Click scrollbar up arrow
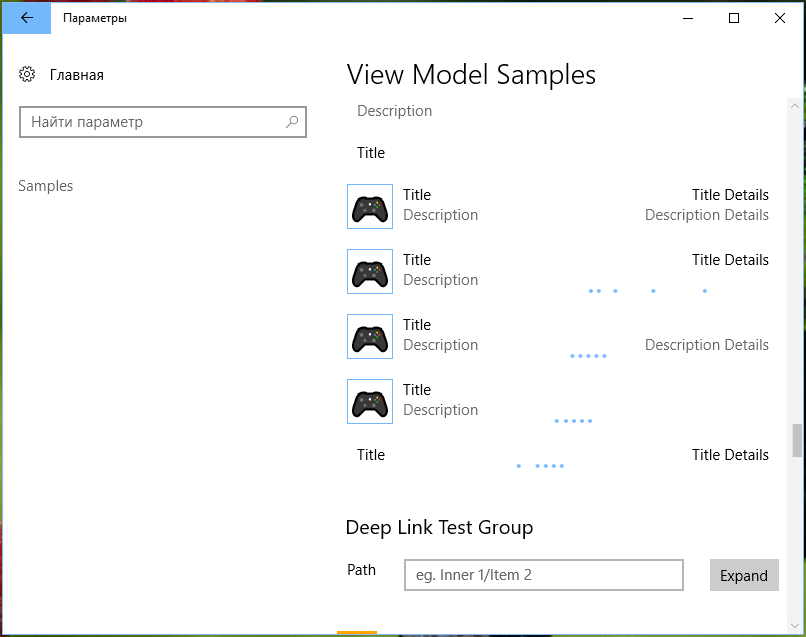Viewport: 806px width, 637px height. pos(795,106)
